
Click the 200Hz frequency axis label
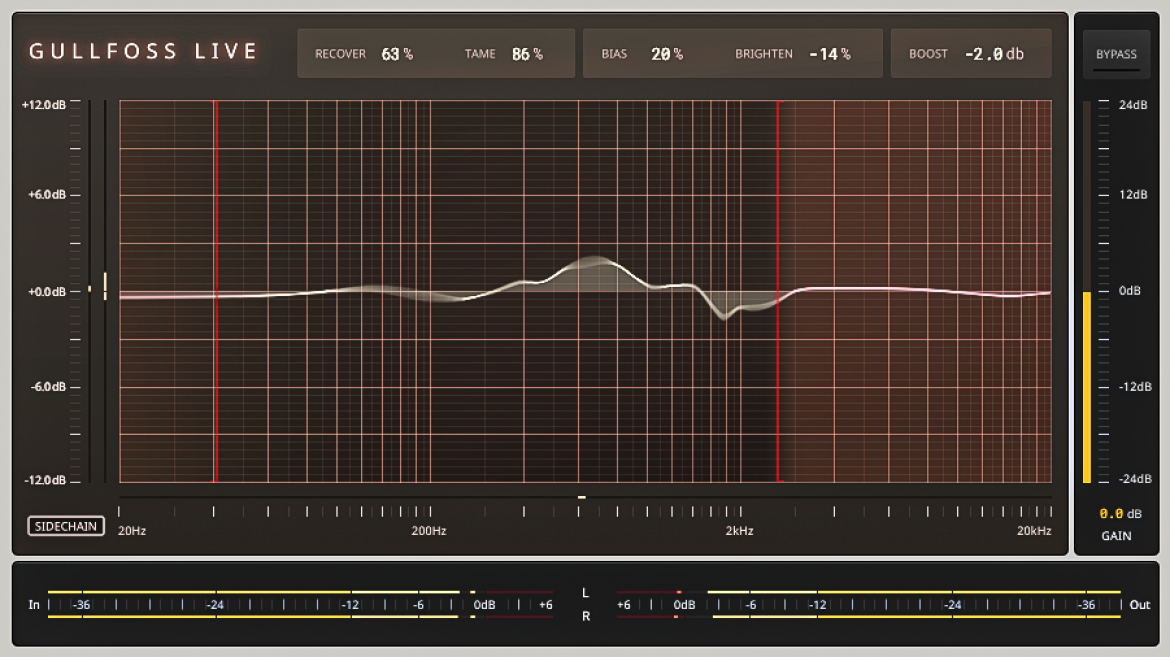[429, 531]
